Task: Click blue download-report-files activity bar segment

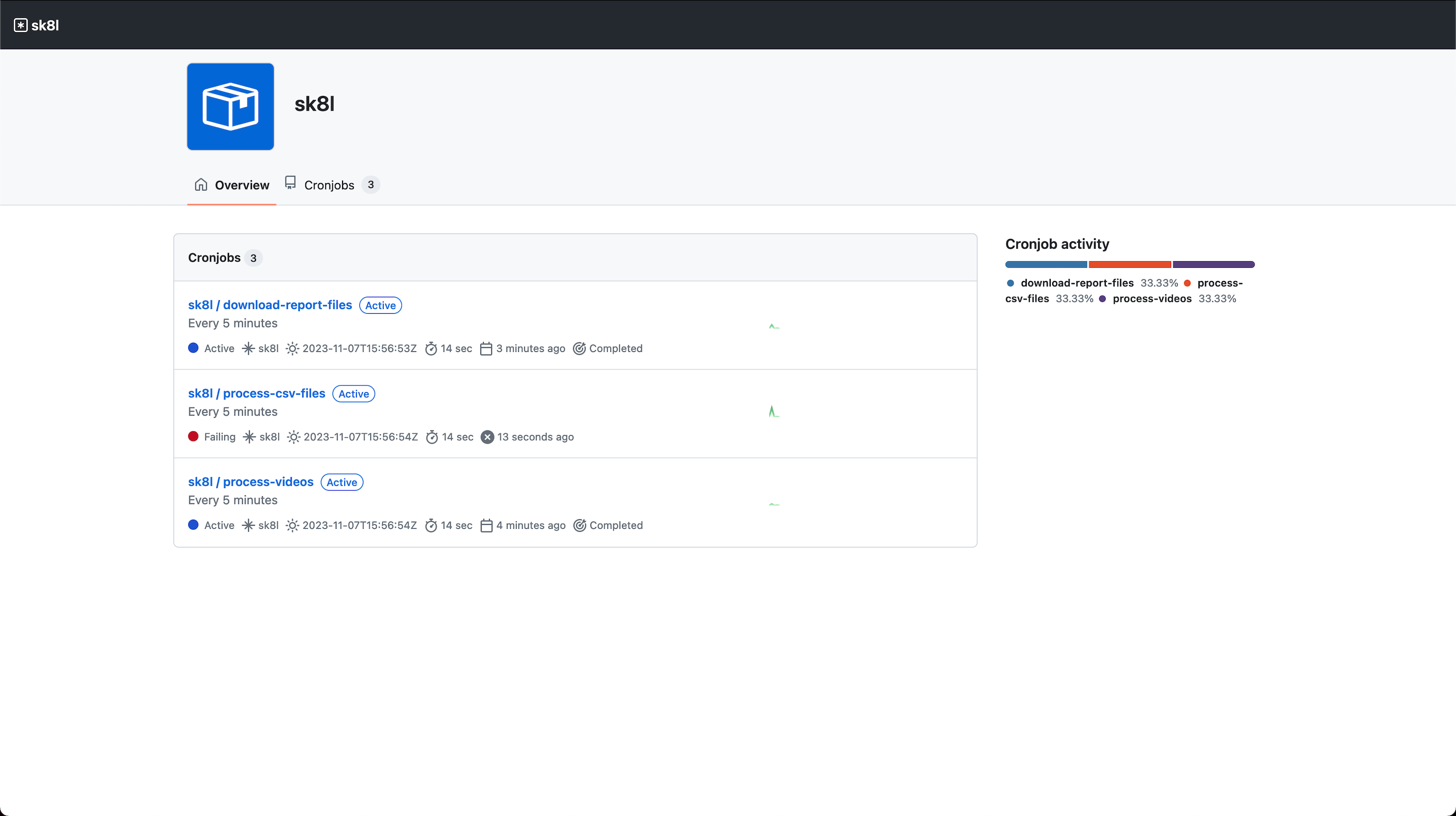Action: 1046,264
